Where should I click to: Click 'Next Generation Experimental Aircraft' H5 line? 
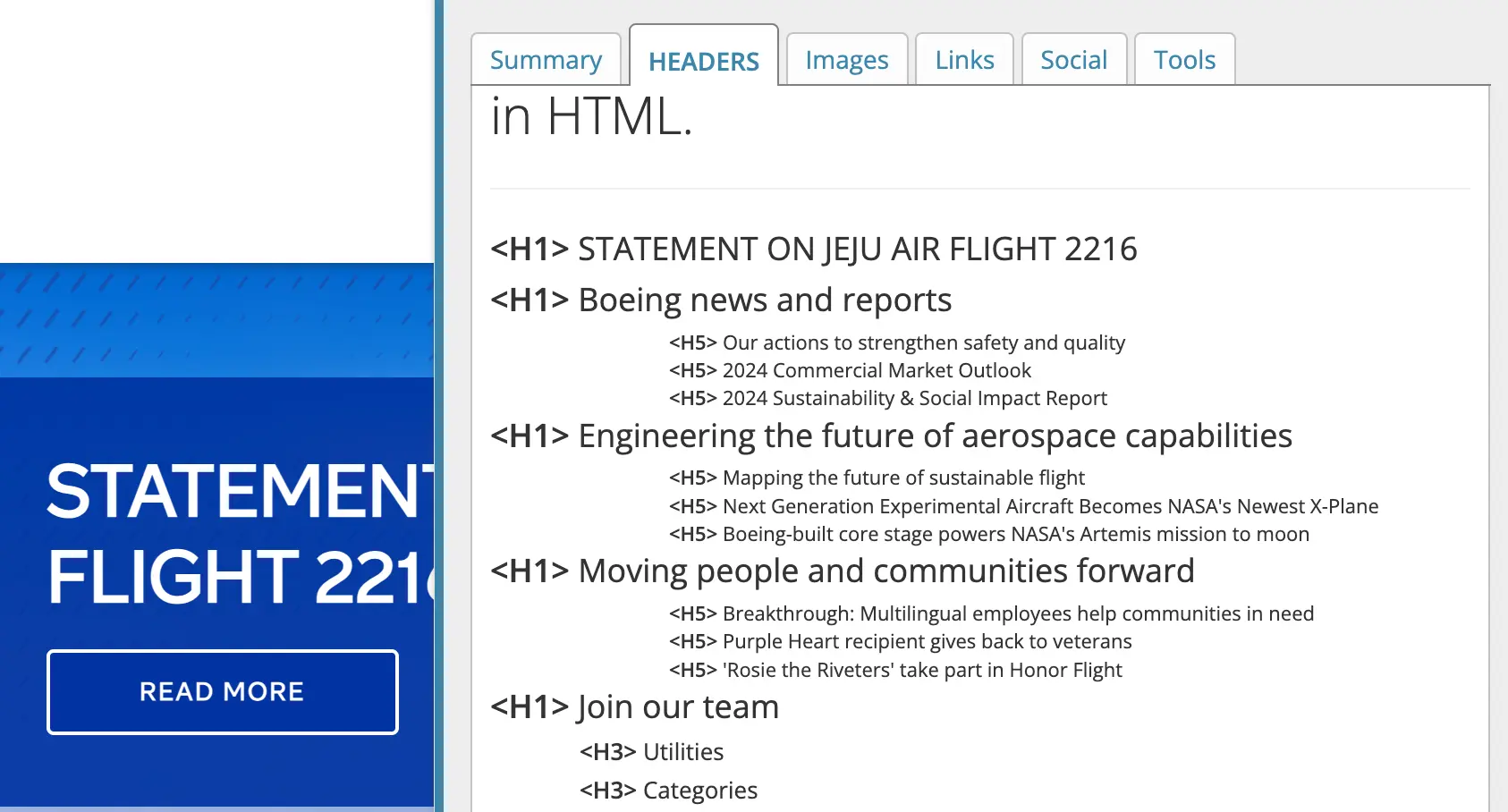tap(1023, 506)
